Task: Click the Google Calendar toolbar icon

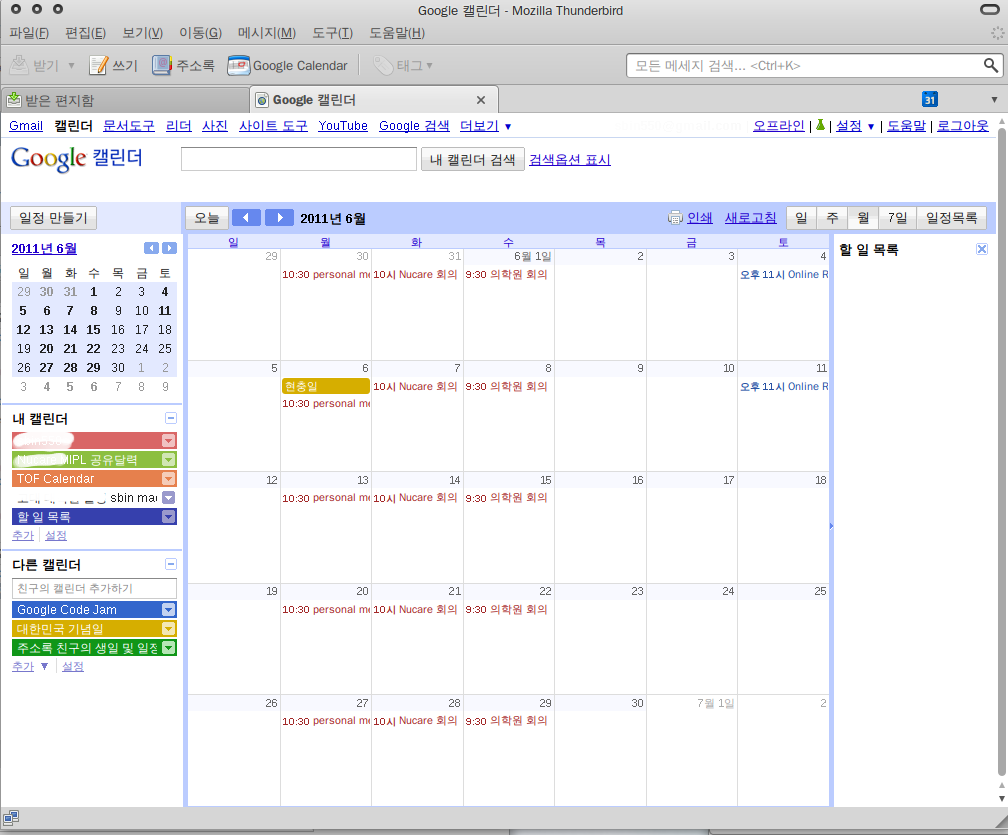Action: pyautogui.click(x=238, y=65)
